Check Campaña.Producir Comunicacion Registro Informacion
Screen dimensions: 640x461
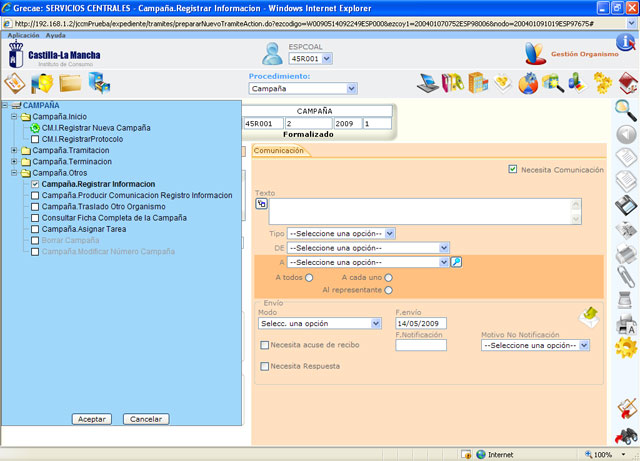point(35,196)
